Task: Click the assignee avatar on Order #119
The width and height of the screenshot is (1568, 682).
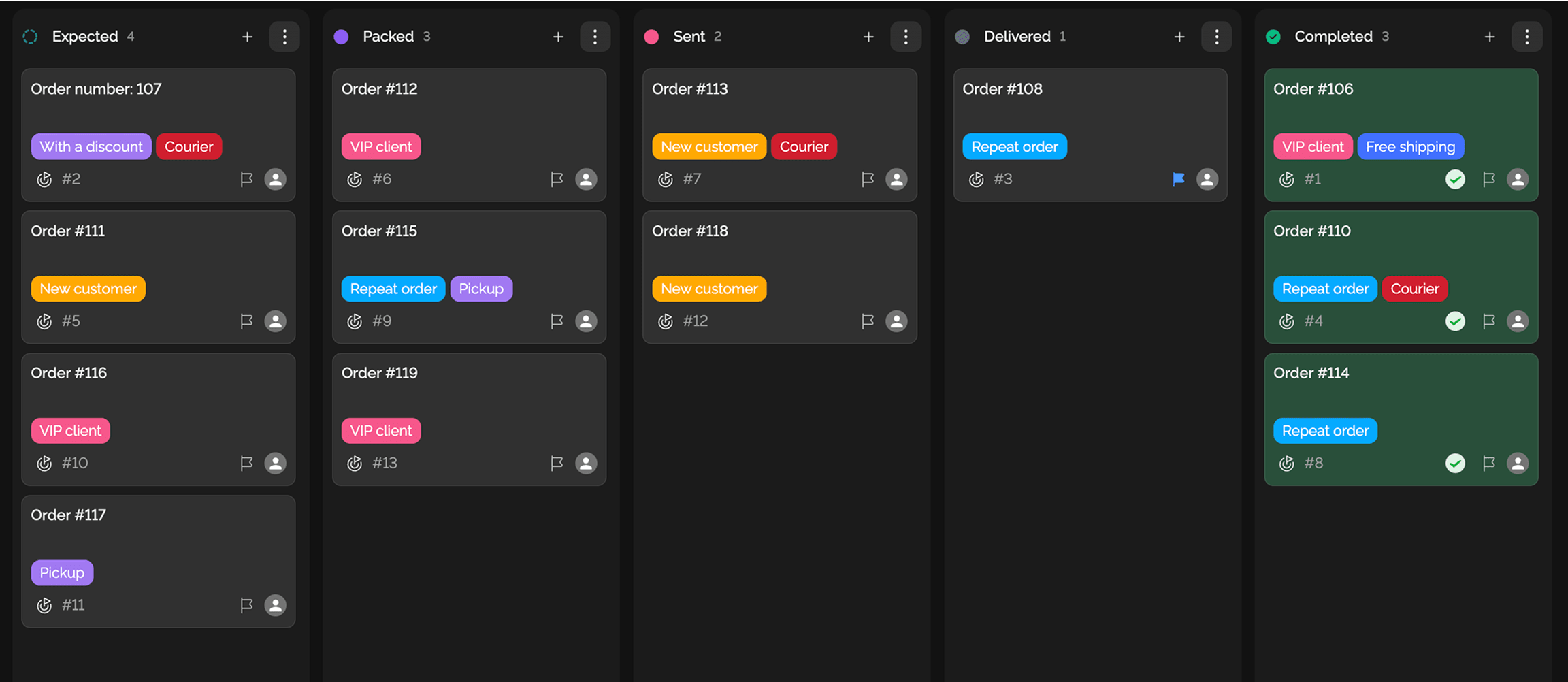Action: pyautogui.click(x=586, y=464)
